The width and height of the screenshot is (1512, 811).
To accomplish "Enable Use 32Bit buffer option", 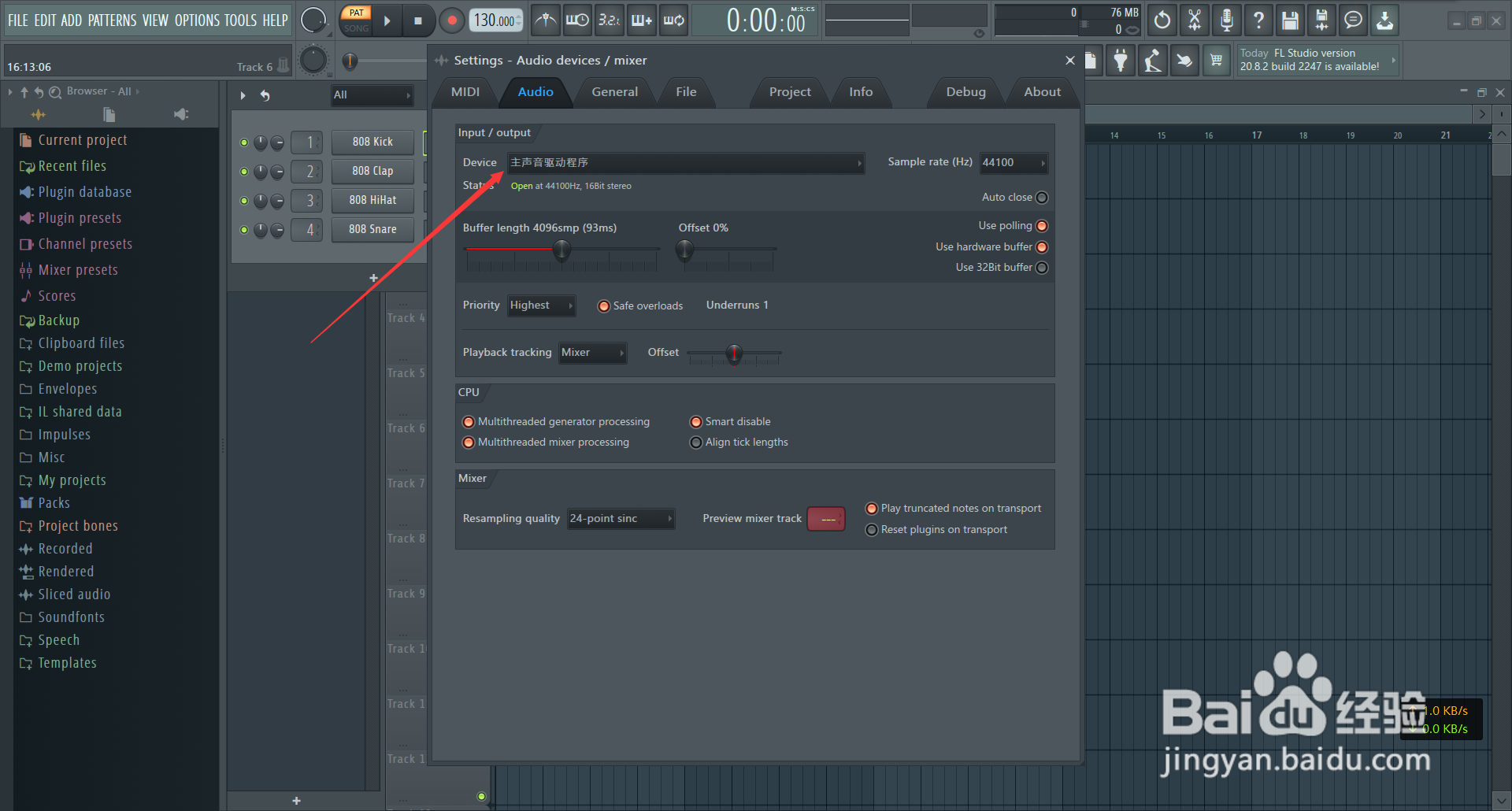I will pyautogui.click(x=1042, y=268).
